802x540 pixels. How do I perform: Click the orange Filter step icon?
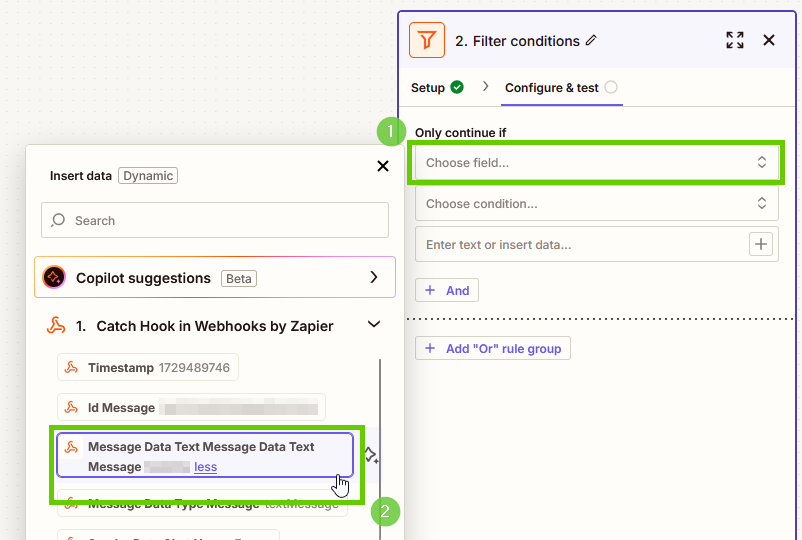click(427, 41)
